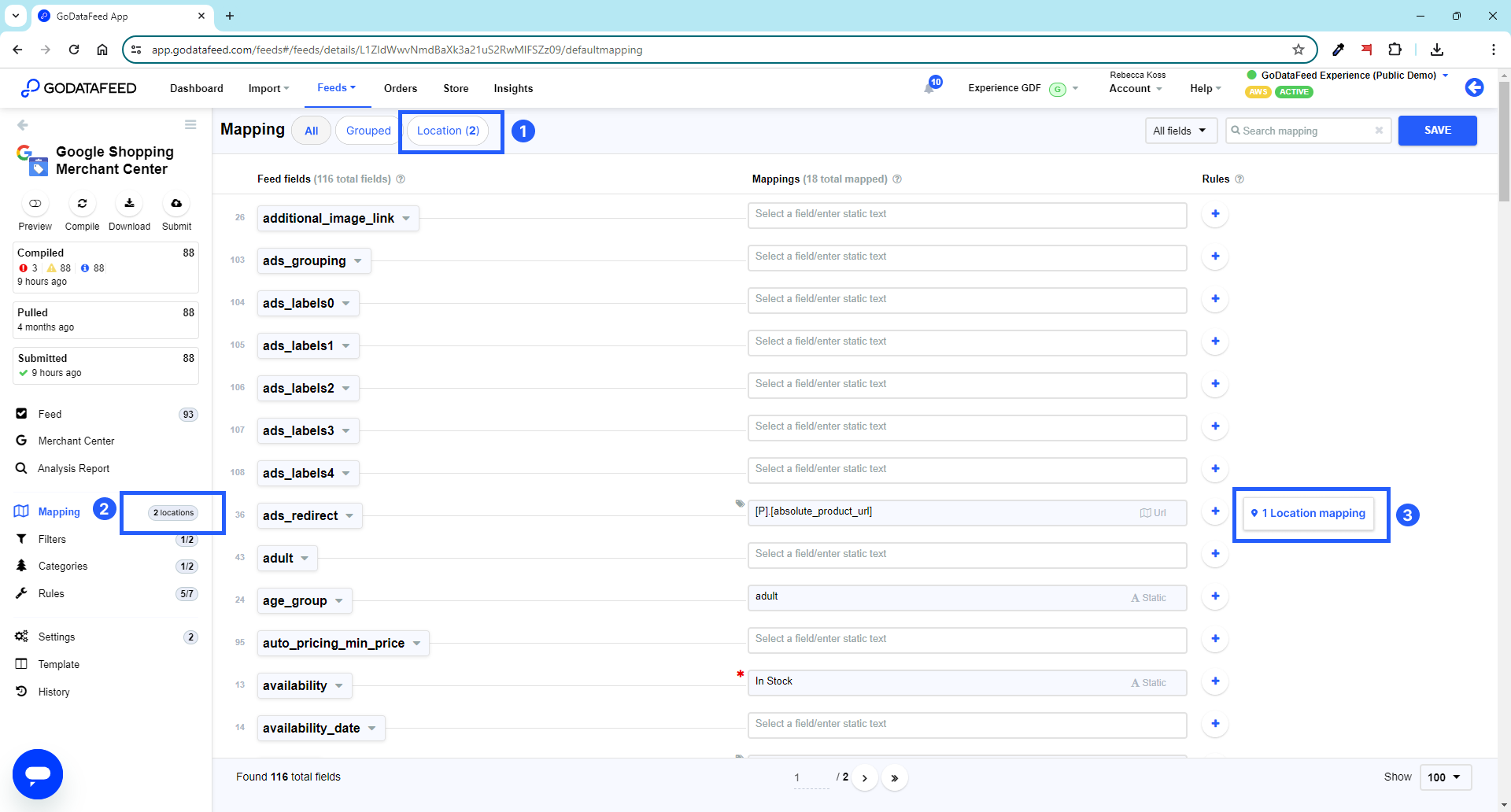
Task: Switch to the Grouped mapping tab
Action: point(368,131)
